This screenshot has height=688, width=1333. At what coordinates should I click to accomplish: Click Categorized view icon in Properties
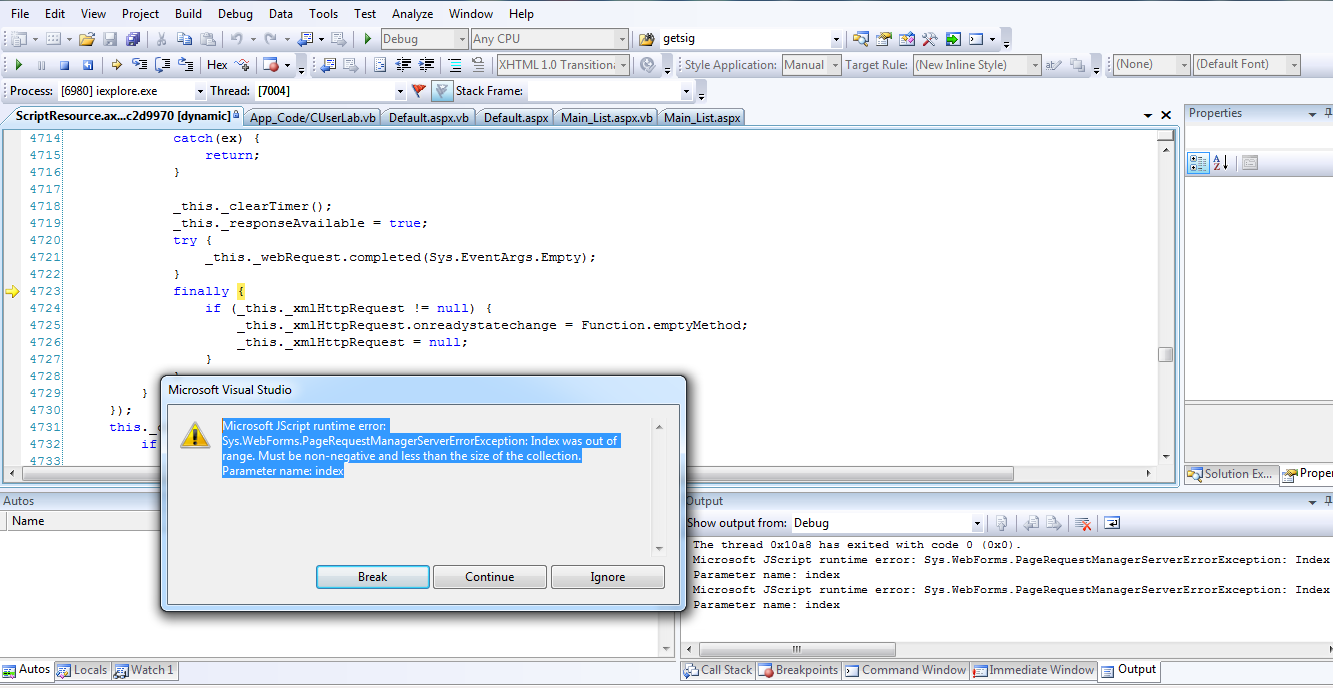point(1198,163)
